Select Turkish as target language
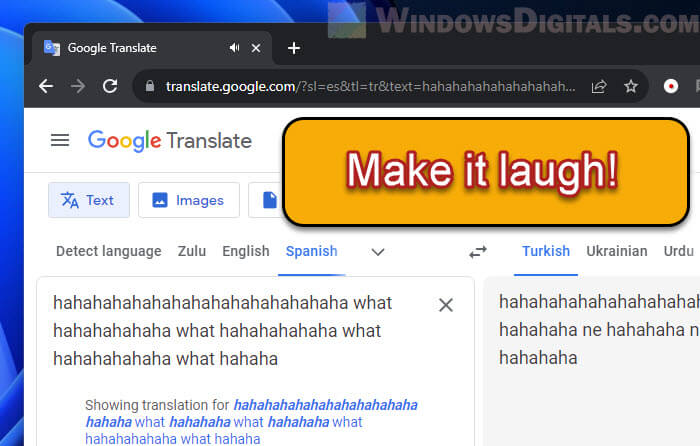Screen dimensions: 700x446 pos(546,251)
